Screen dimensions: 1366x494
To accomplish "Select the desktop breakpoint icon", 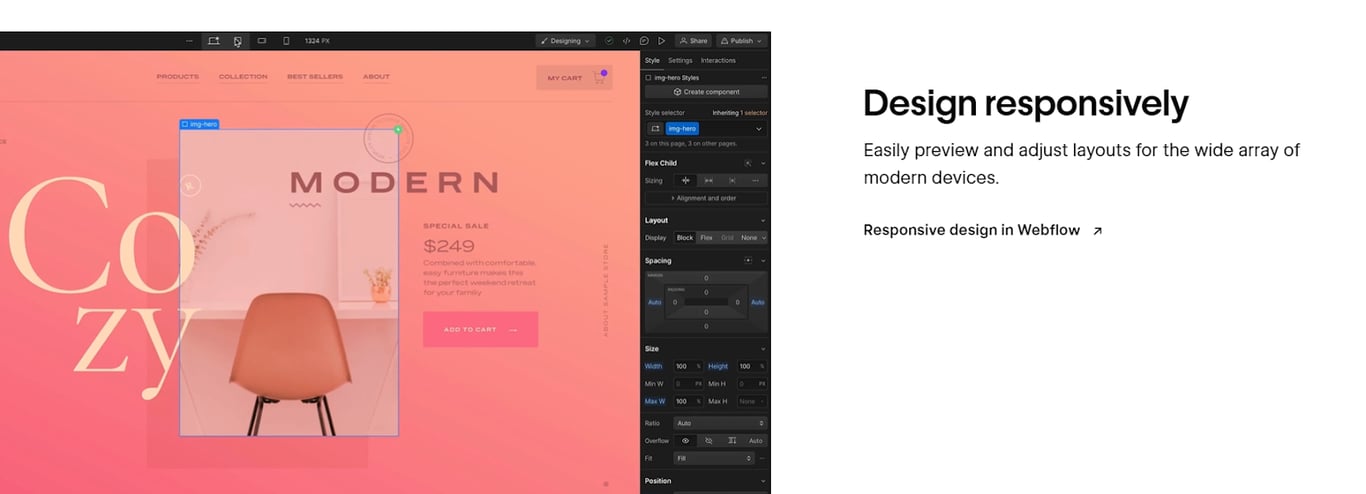I will click(x=213, y=41).
